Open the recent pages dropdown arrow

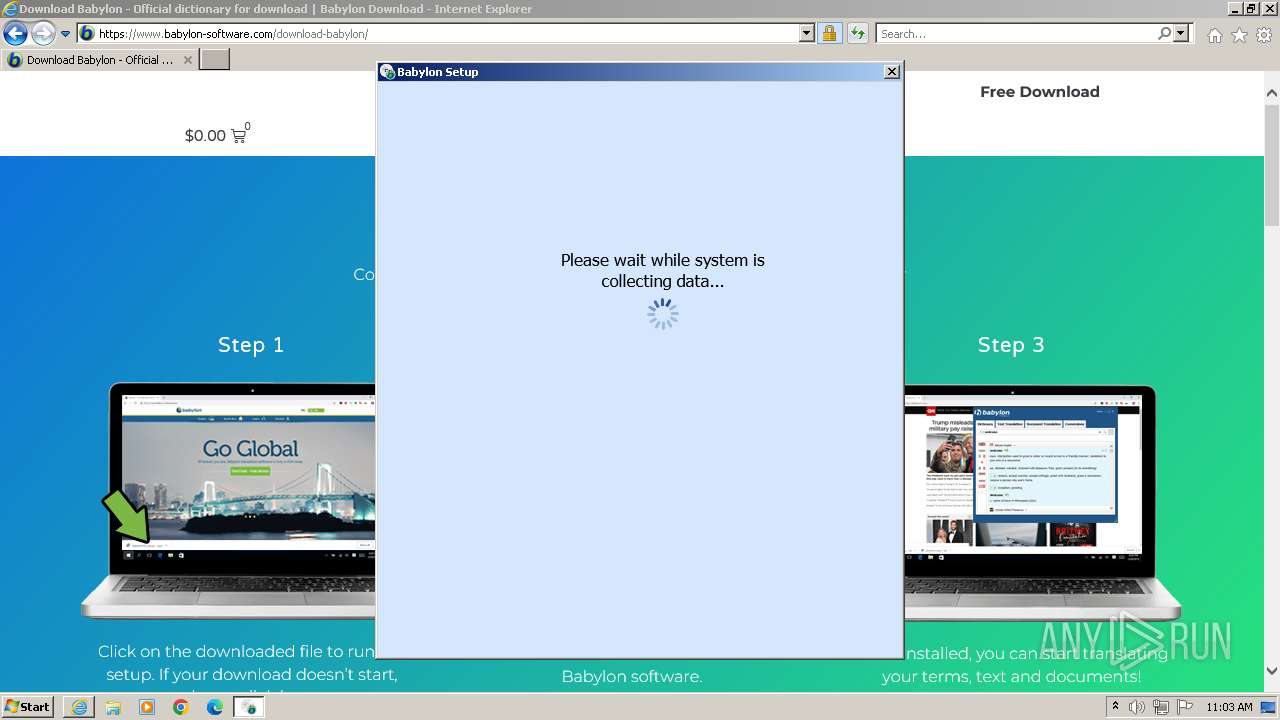click(65, 34)
